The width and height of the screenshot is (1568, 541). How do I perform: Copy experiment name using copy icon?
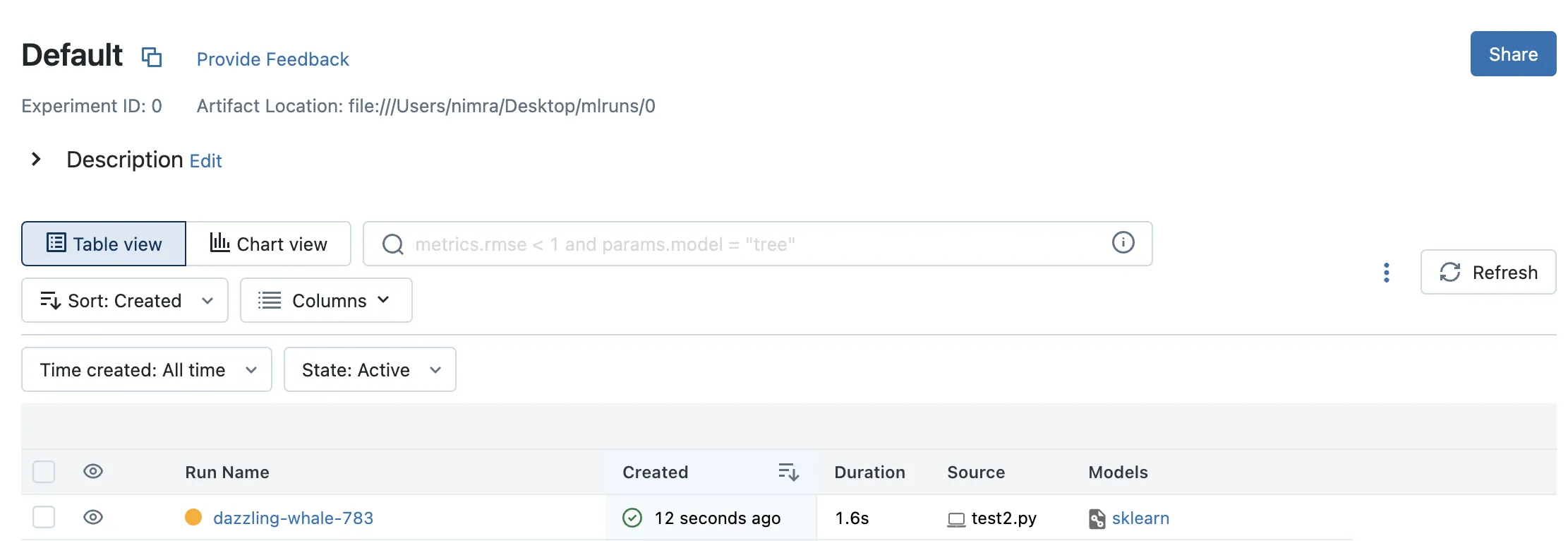tap(152, 57)
